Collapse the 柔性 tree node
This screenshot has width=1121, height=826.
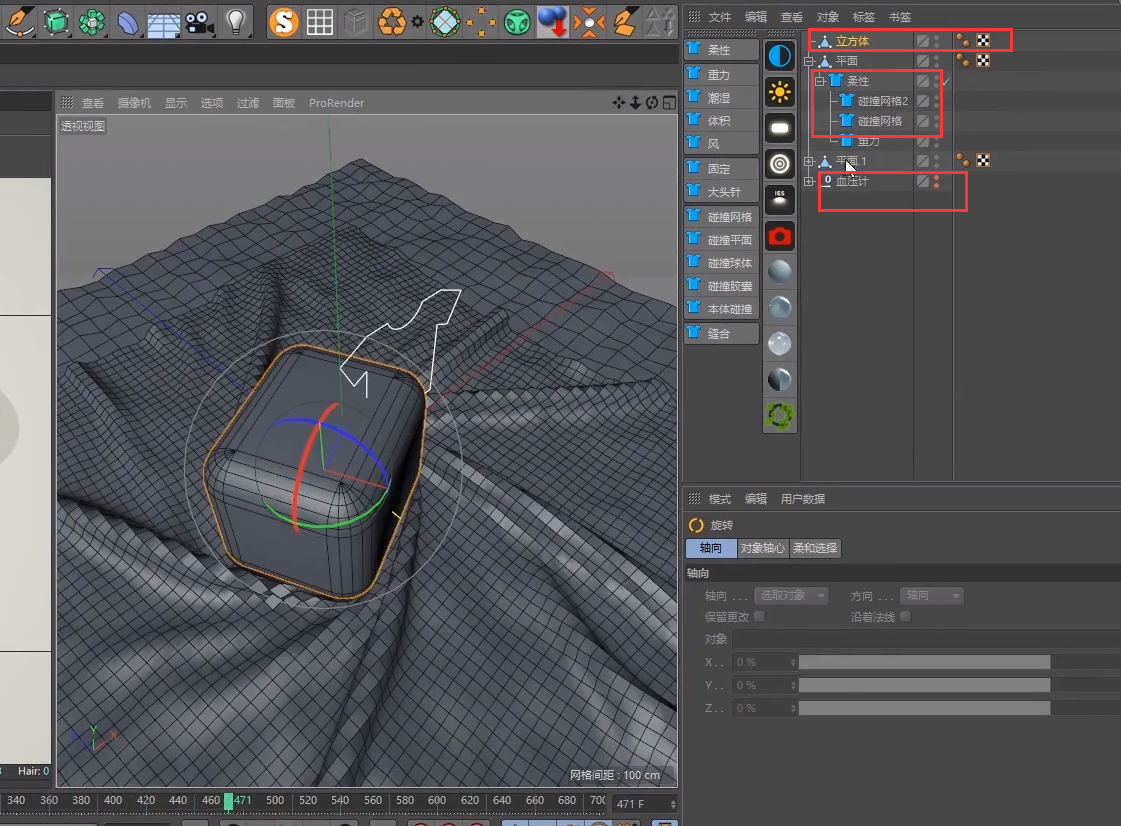tap(820, 82)
